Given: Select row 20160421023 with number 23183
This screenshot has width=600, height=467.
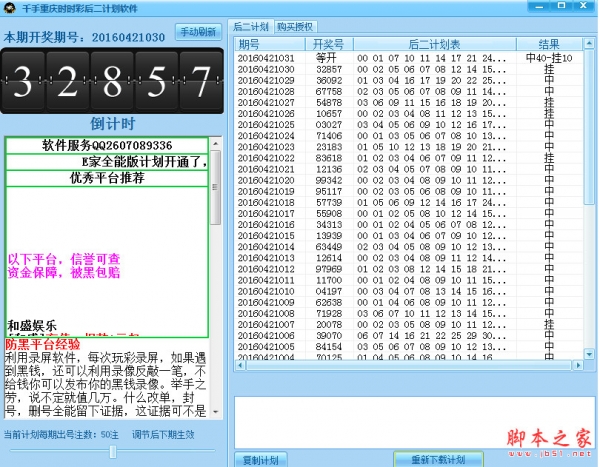Looking at the screenshot, I should point(409,147).
